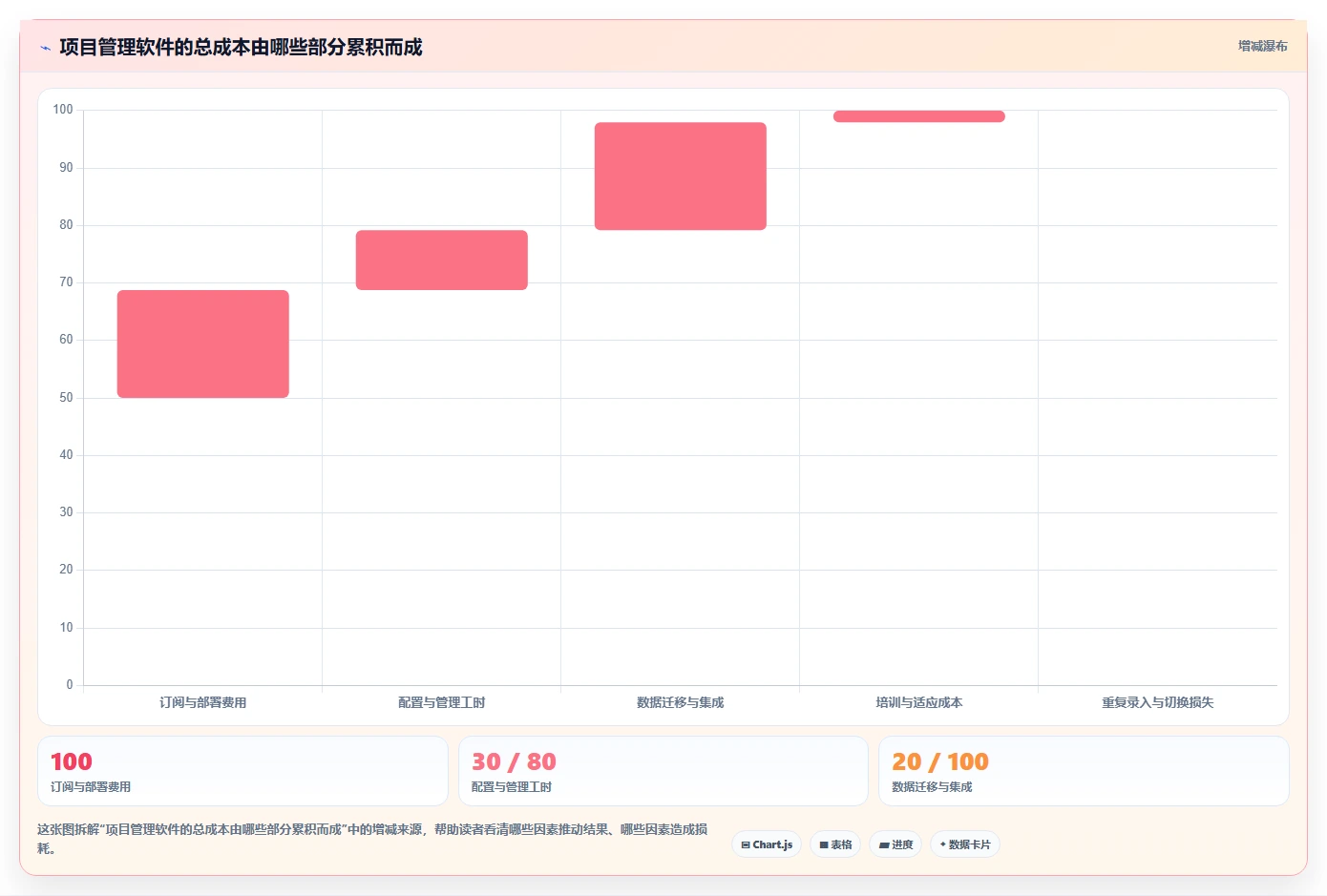Click the x-axis label 订阅与部署费用
The image size is (1327, 896).
coord(203,702)
